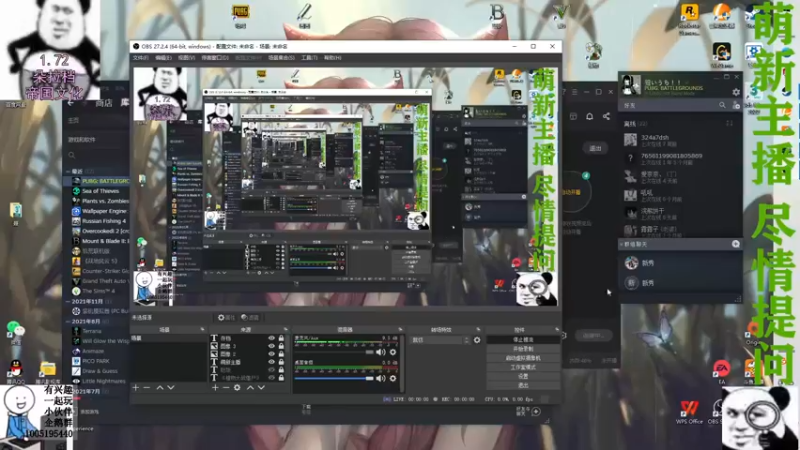Open Mic/Aux gear settings in OBS mixer
Viewport: 800px width, 450px height.
click(393, 352)
